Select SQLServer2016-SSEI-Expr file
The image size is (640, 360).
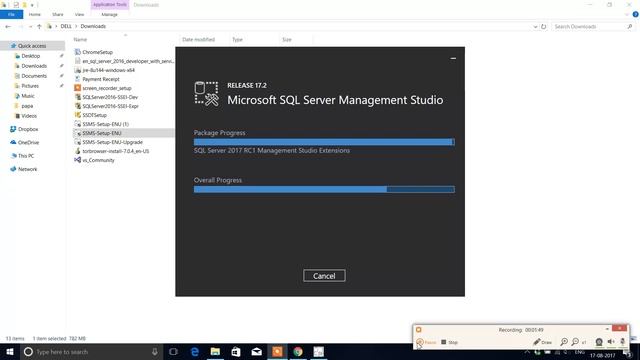click(x=110, y=106)
